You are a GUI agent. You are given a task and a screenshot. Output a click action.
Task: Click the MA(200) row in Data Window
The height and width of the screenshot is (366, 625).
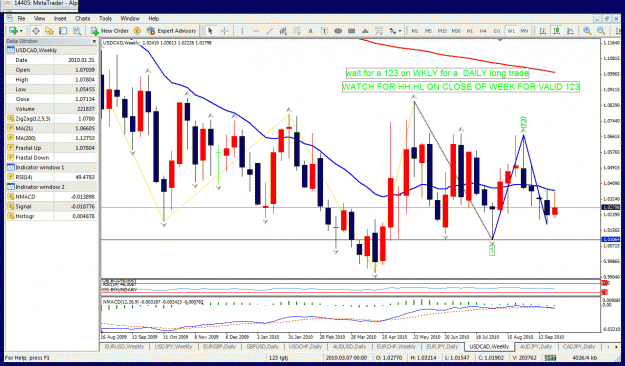[51, 138]
